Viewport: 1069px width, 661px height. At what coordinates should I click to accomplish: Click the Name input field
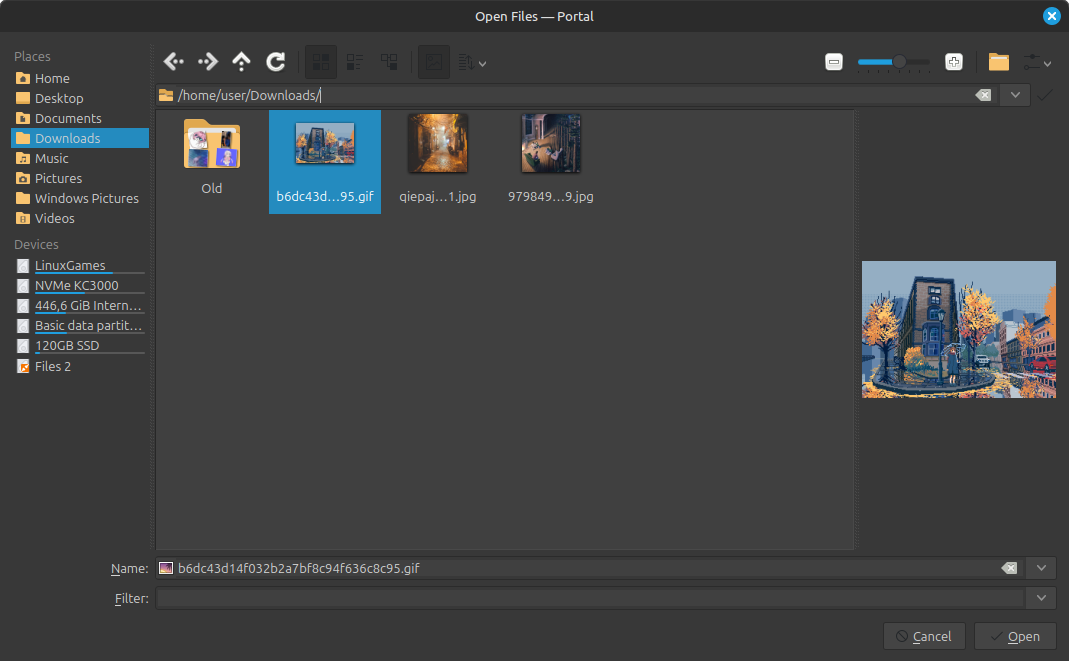click(588, 568)
